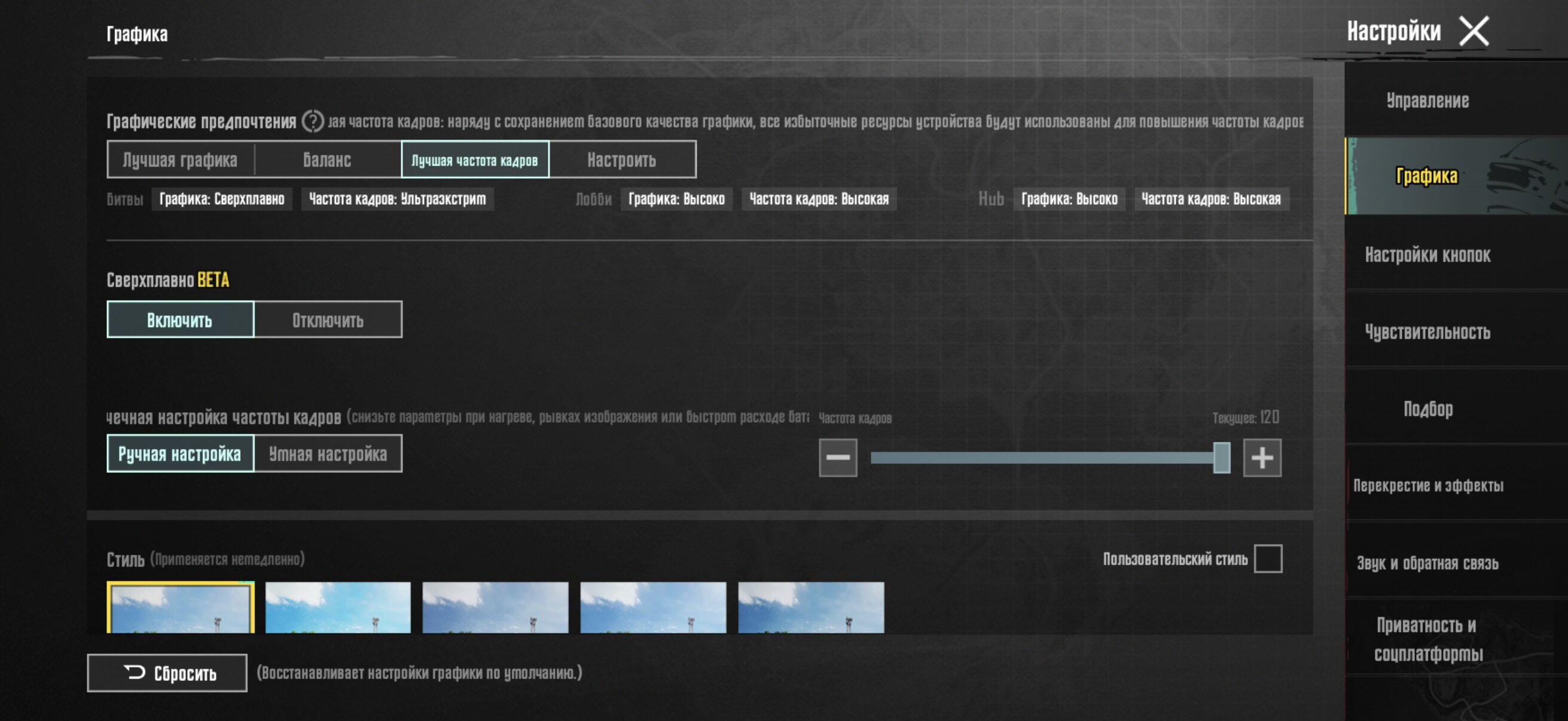Select Включить for Сверхплавно
The height and width of the screenshot is (721, 1568).
point(180,320)
